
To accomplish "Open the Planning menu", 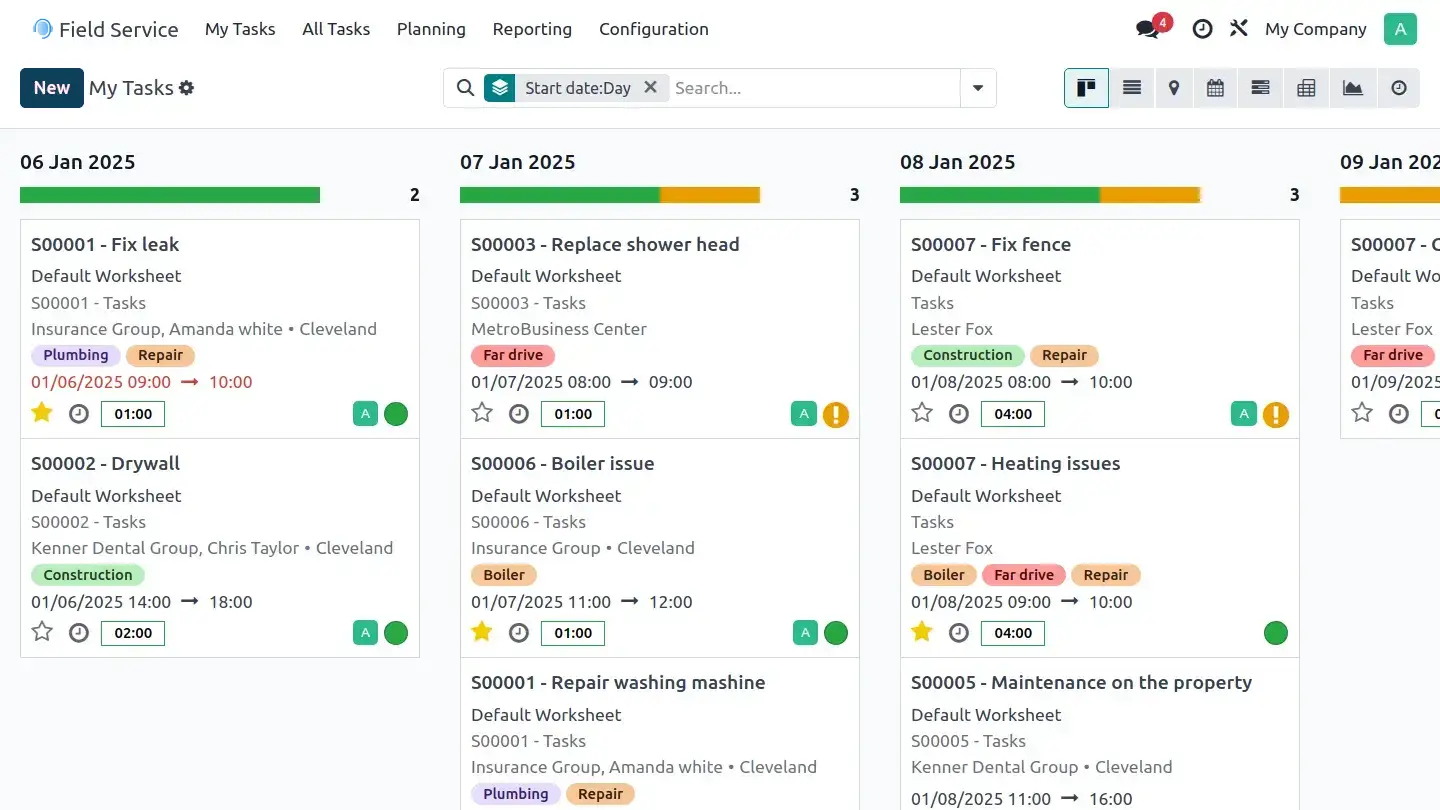I will [x=431, y=29].
